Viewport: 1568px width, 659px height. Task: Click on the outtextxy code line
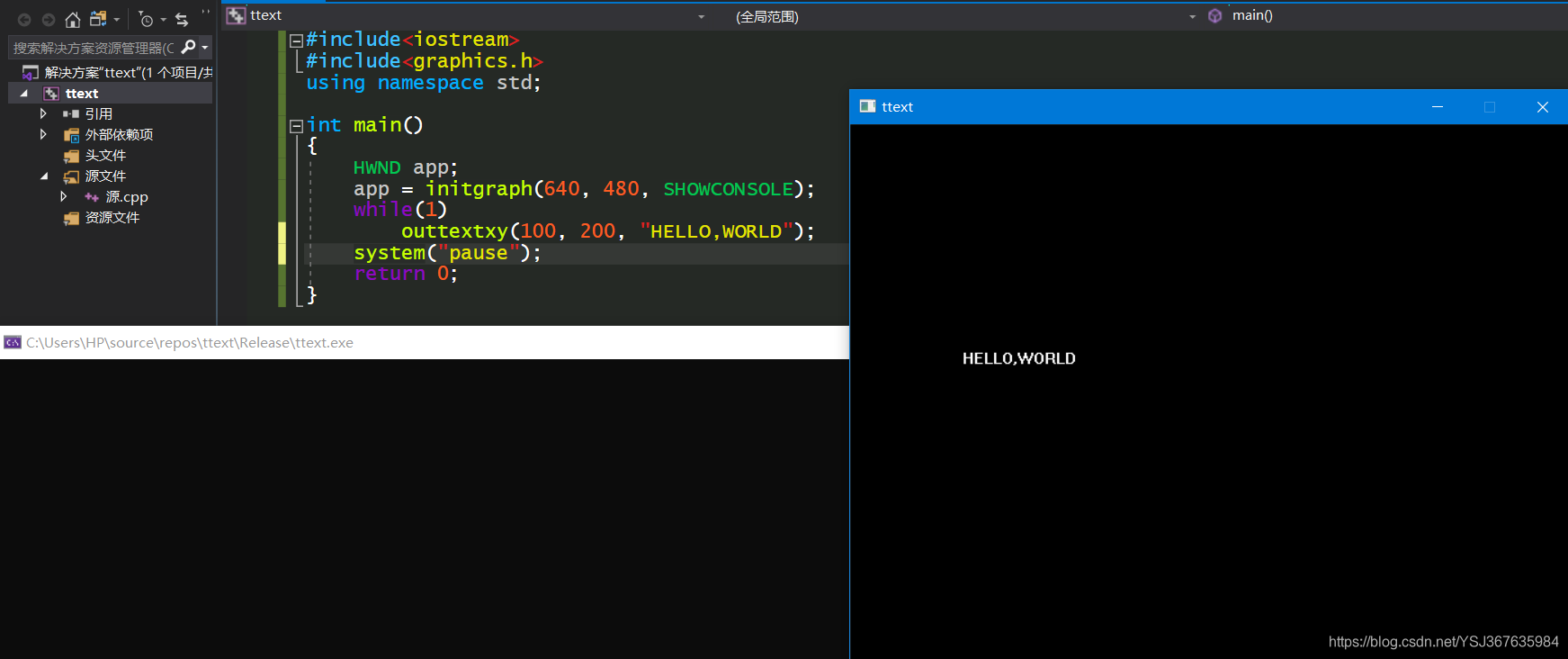point(608,231)
